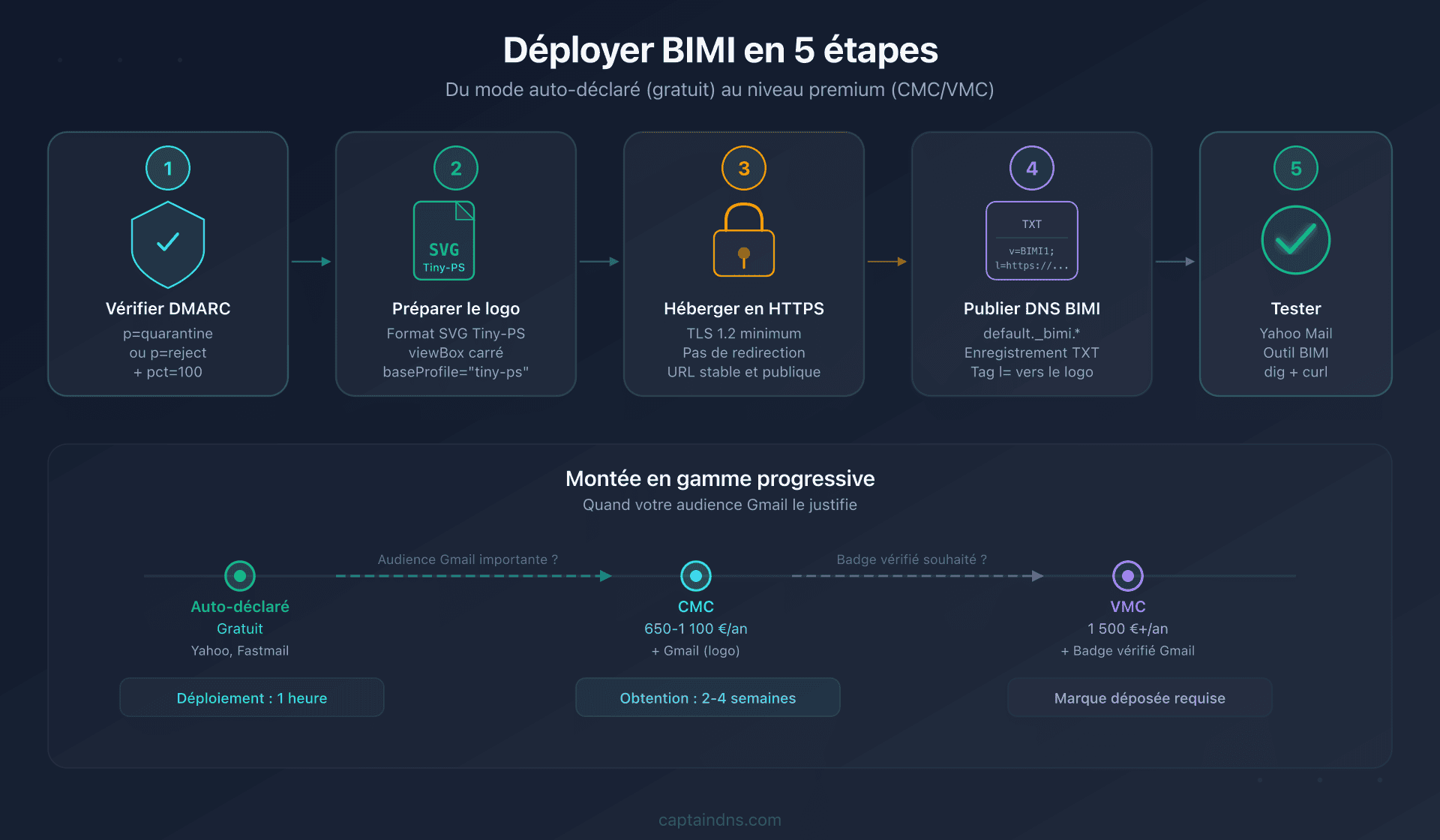Click the Obtention : 2-4 semaines badge
The image size is (1440, 840).
point(708,697)
